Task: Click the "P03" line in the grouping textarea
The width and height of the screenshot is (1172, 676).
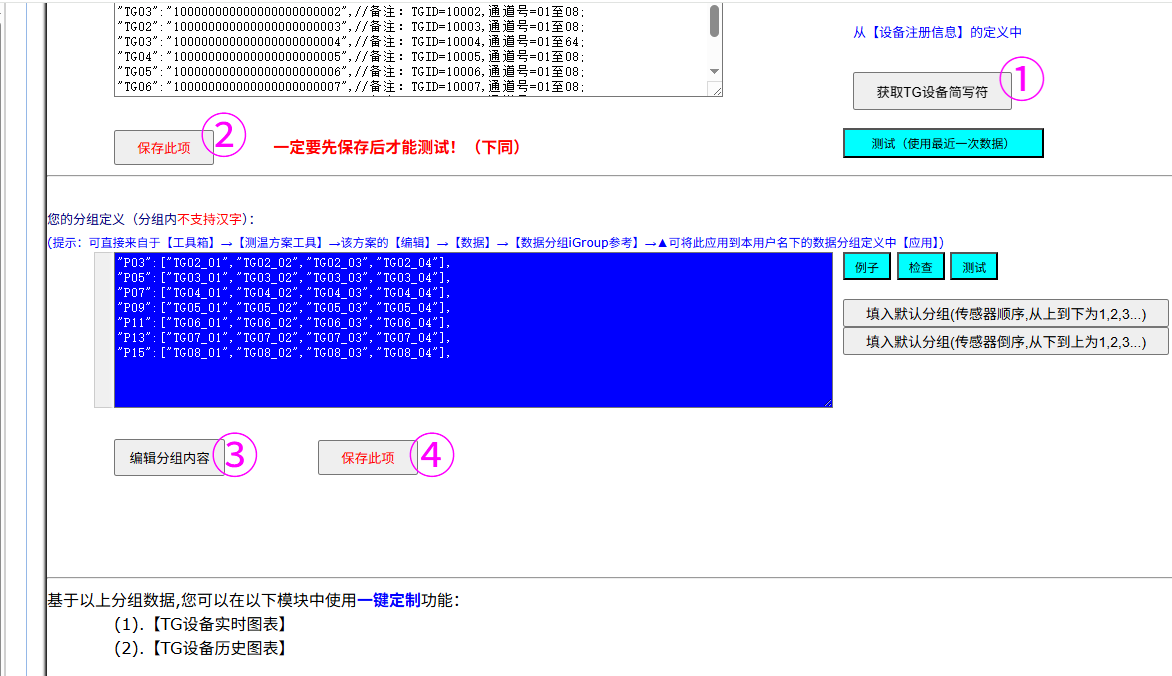Action: tap(283, 262)
